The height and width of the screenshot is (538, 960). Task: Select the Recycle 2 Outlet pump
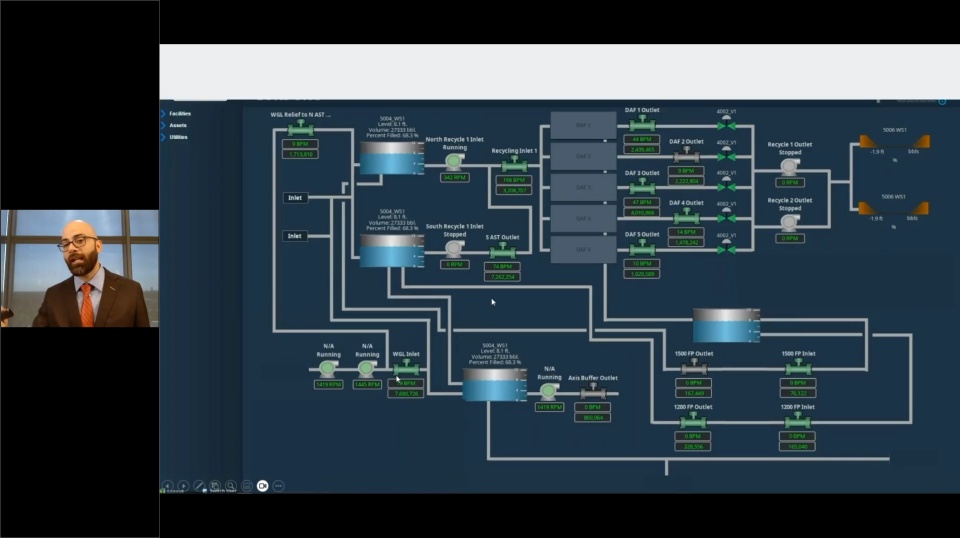point(789,222)
